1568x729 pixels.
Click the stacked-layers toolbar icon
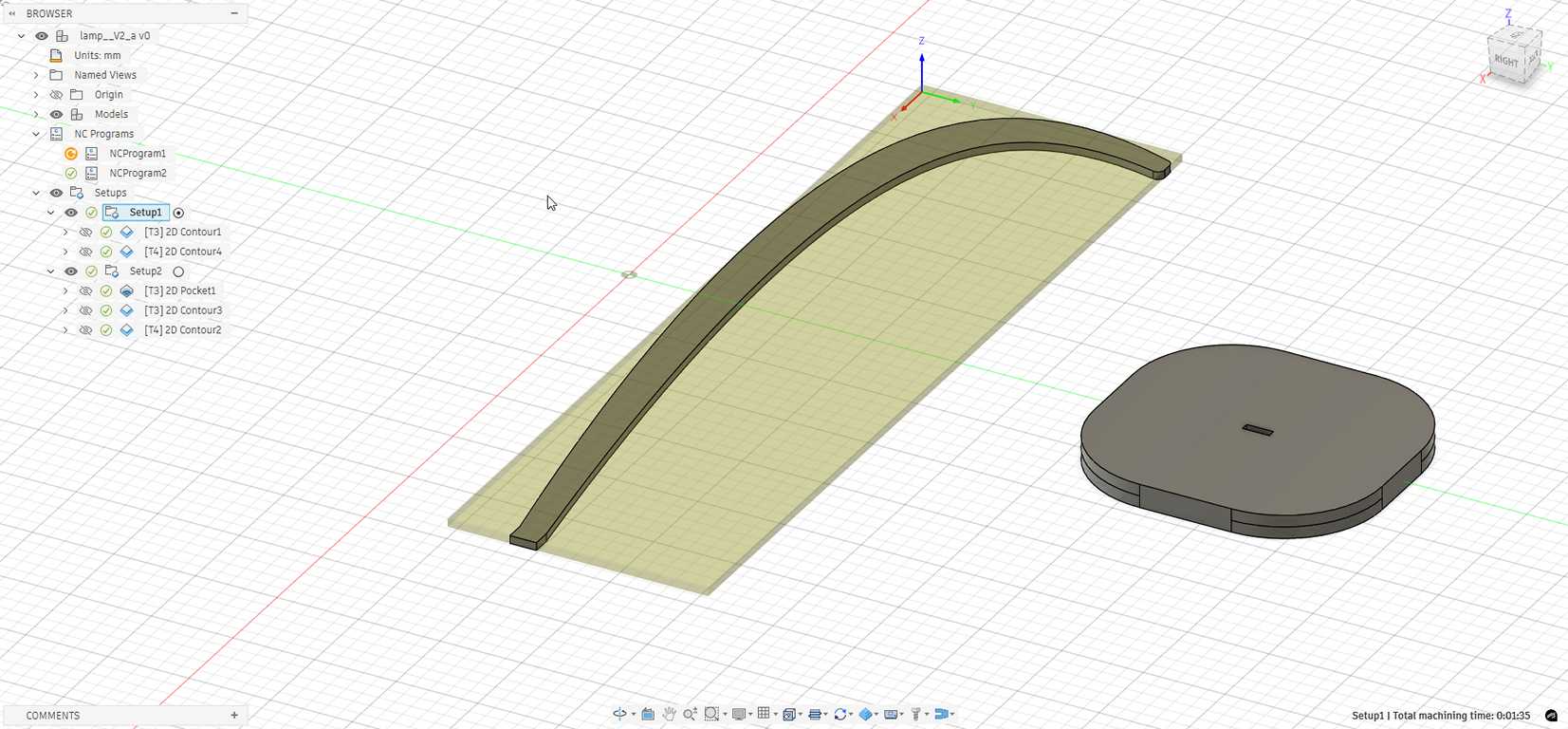(x=815, y=715)
